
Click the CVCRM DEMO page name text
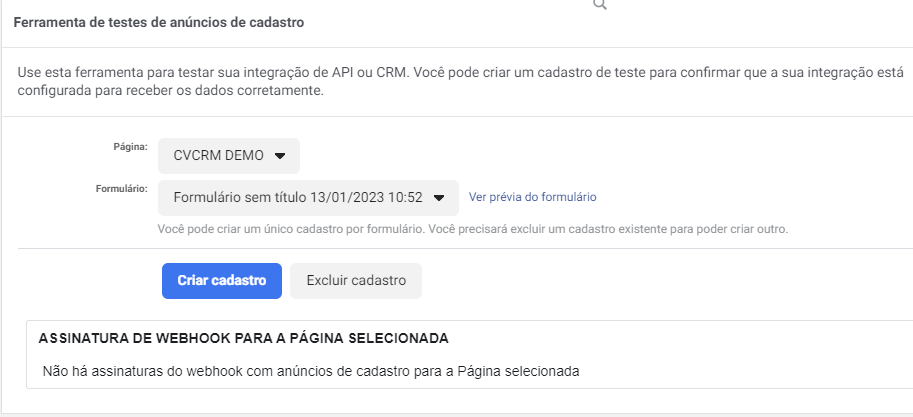pyautogui.click(x=218, y=156)
